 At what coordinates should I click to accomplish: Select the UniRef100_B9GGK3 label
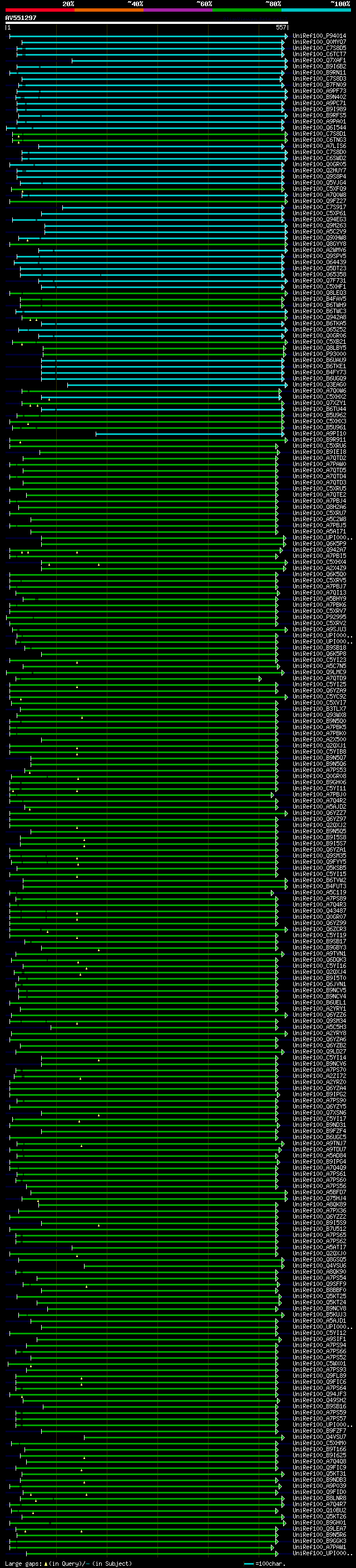pyautogui.click(x=319, y=1541)
